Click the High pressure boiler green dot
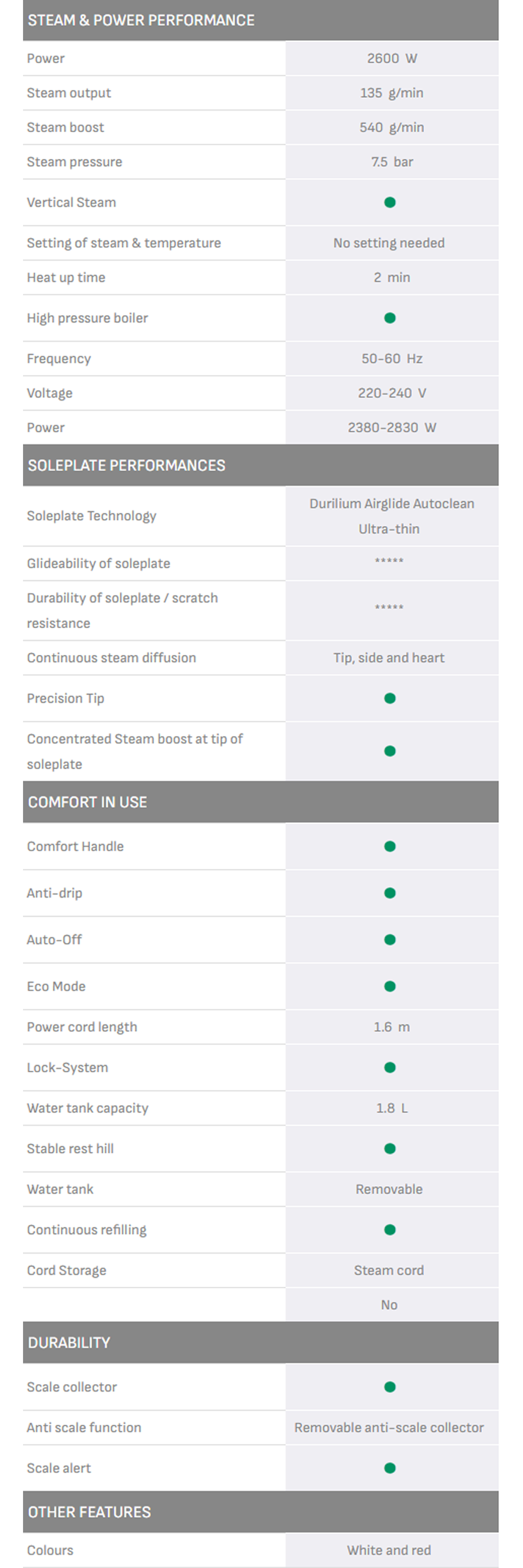This screenshot has height=1568, width=523. tap(390, 318)
